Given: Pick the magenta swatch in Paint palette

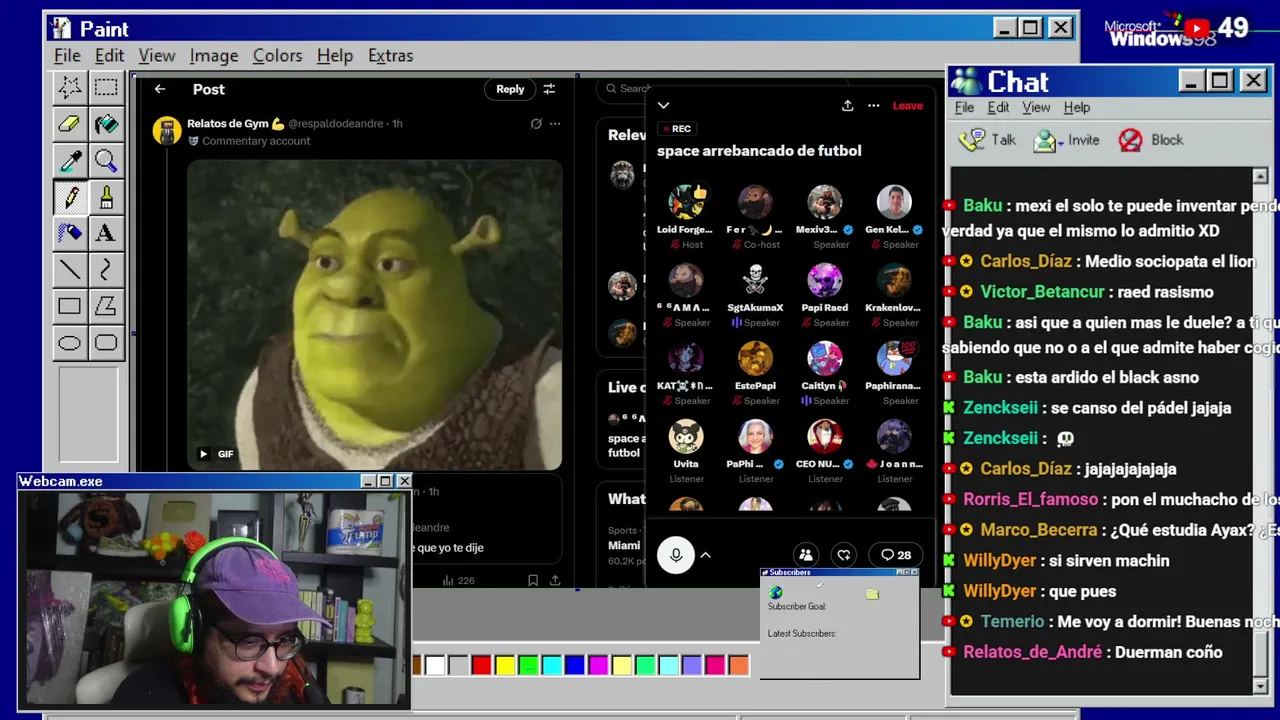Looking at the screenshot, I should 598,665.
